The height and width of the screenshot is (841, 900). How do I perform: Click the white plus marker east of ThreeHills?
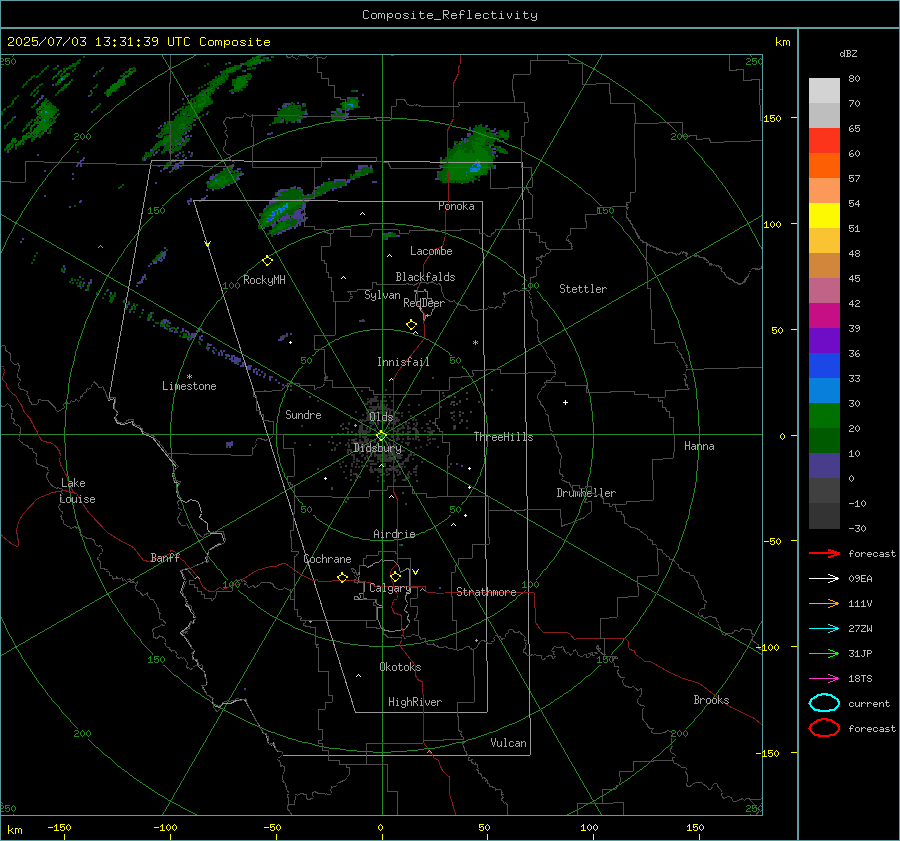coord(565,402)
